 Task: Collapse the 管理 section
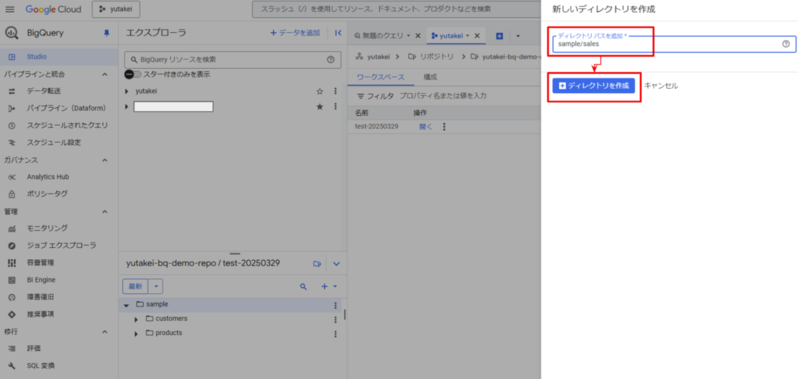pyautogui.click(x=105, y=211)
